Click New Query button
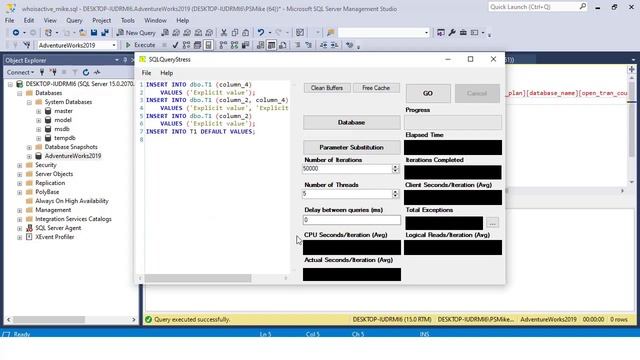This screenshot has width=640, height=360. click(136, 33)
